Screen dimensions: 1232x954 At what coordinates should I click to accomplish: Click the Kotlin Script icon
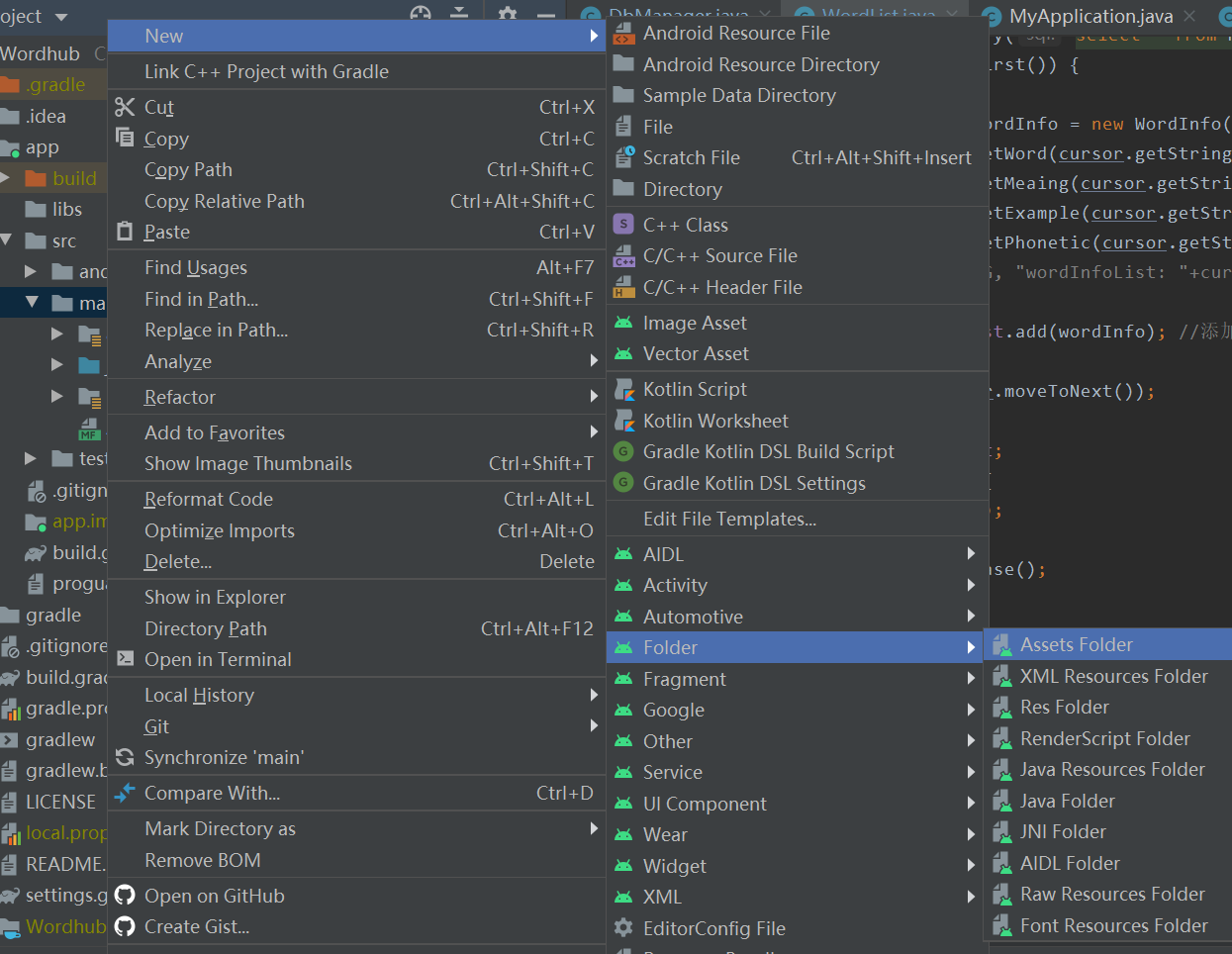(623, 389)
